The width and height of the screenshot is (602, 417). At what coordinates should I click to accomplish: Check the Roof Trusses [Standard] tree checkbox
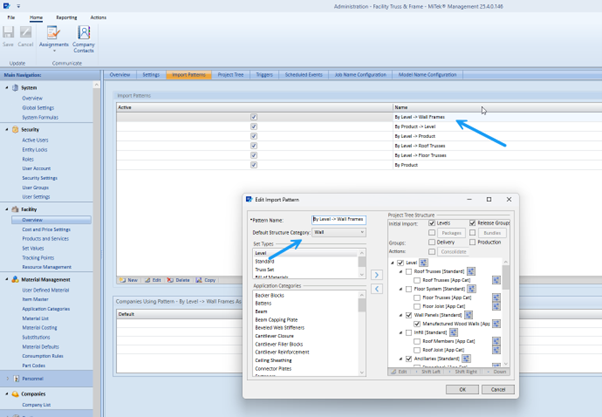[407, 271]
